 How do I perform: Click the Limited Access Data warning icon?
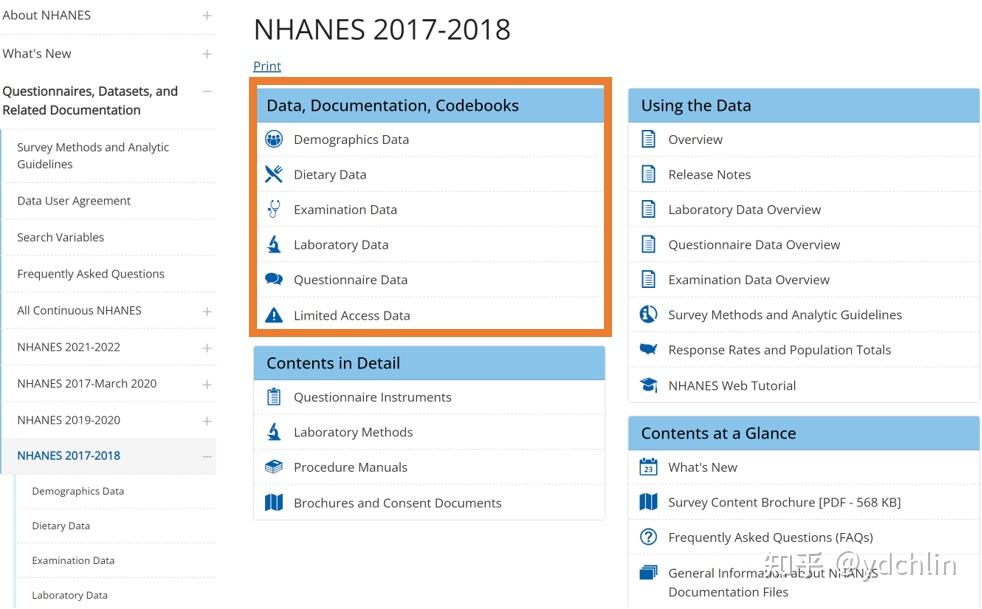(273, 315)
